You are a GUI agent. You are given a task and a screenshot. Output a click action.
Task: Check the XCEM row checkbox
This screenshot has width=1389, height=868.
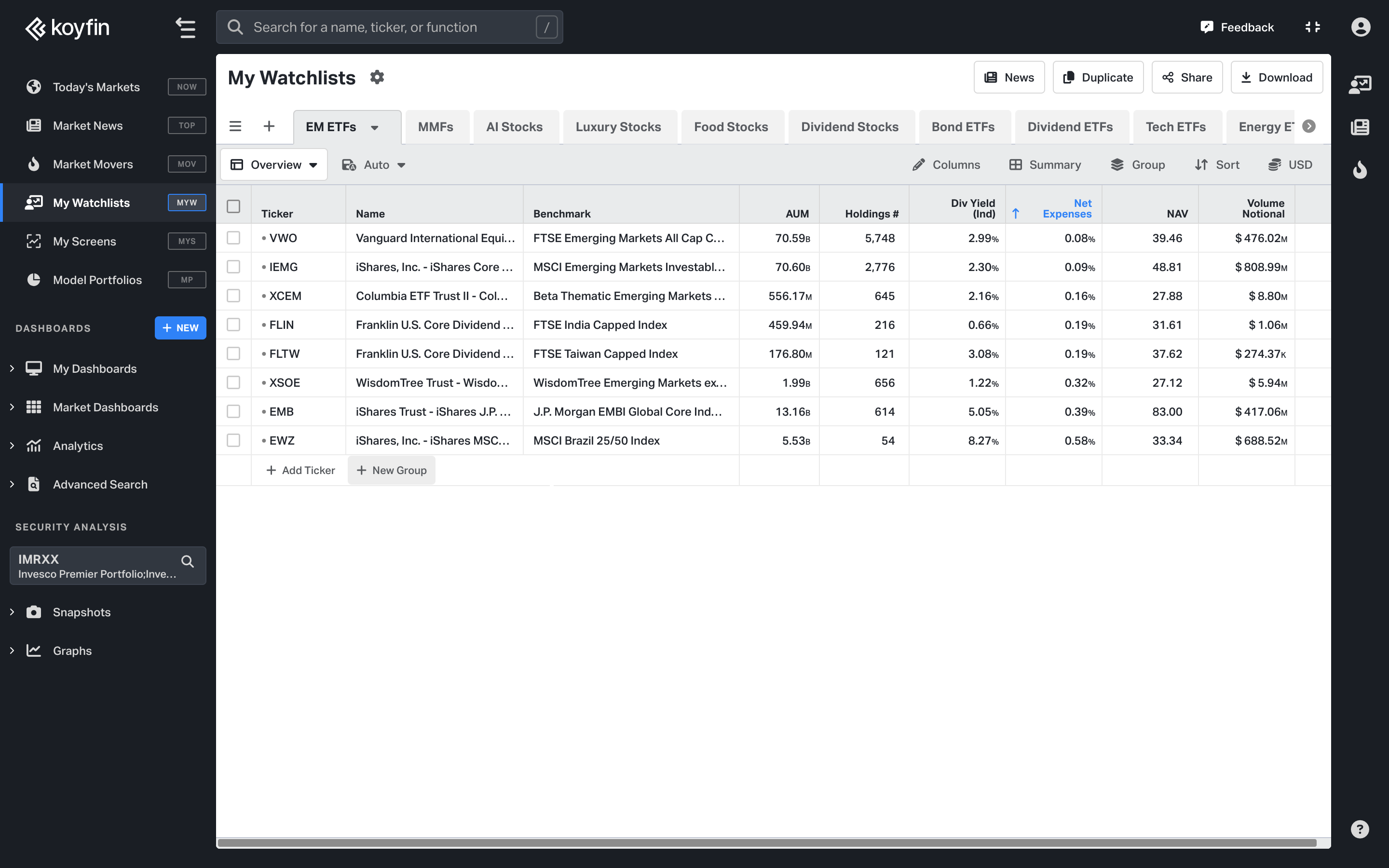coord(233,296)
